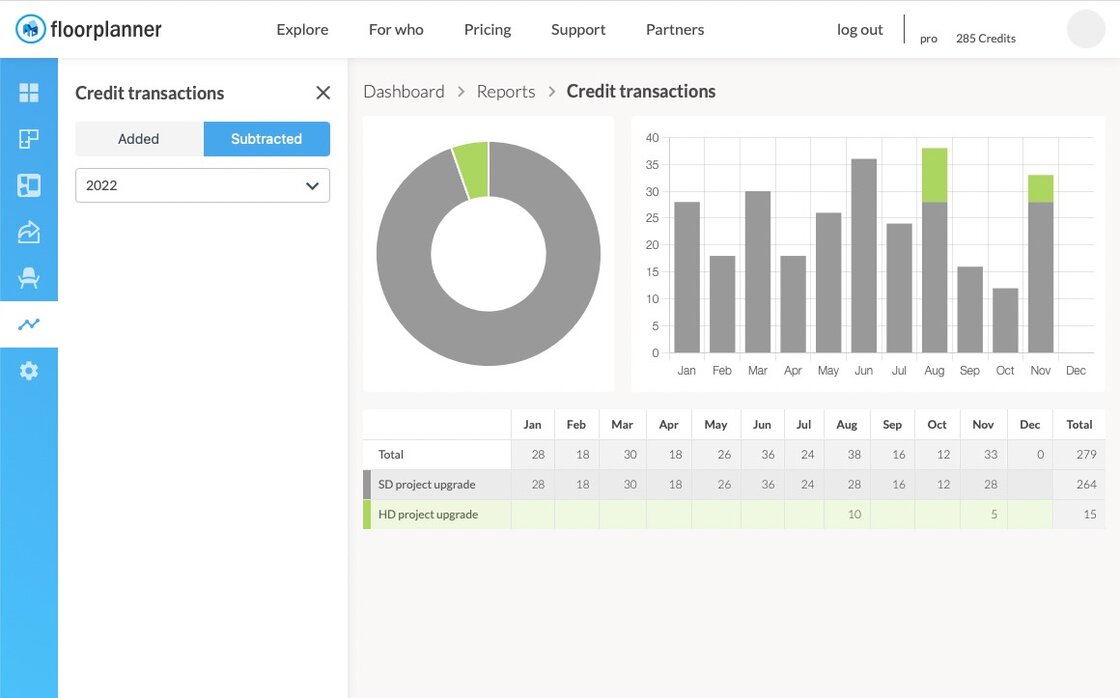Screen dimensions: 1120x698
Task: Open the 2022 year dropdown
Action: pos(202,186)
